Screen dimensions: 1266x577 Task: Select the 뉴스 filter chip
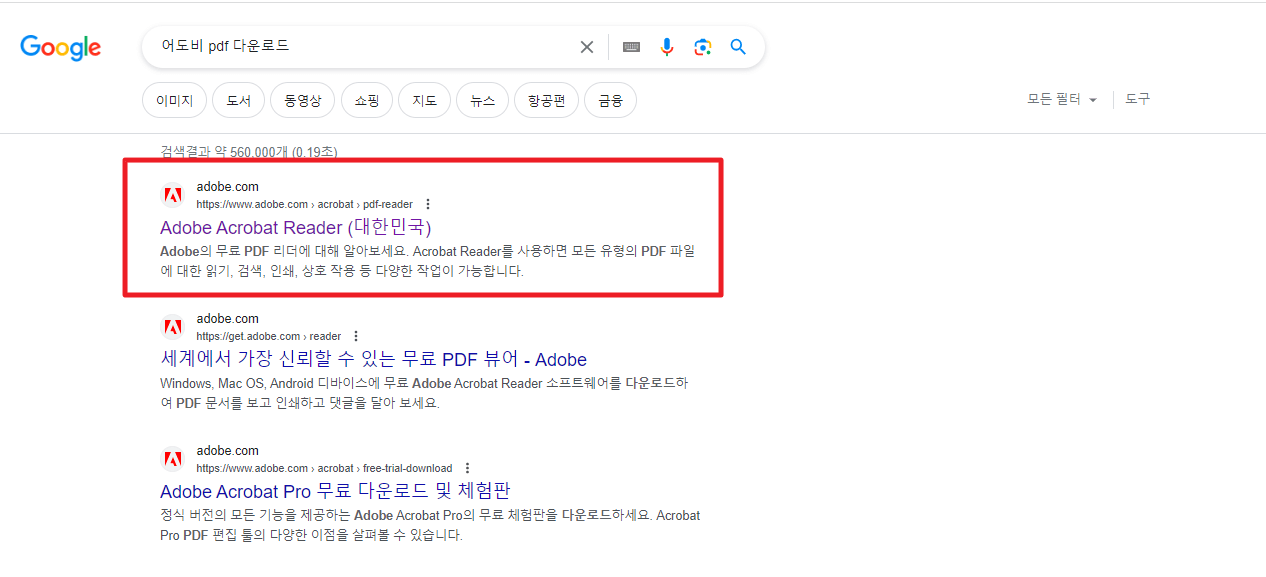(x=482, y=100)
